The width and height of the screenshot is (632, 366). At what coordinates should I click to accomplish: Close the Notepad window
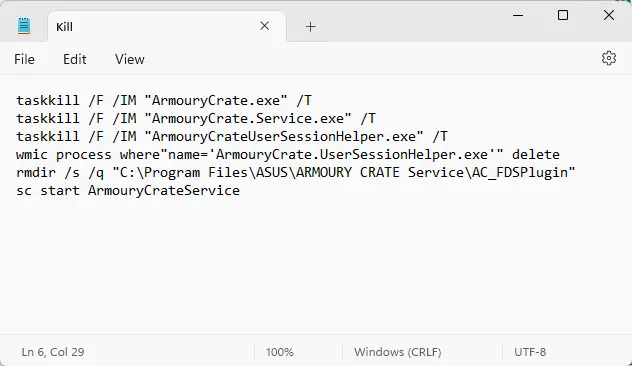609,15
